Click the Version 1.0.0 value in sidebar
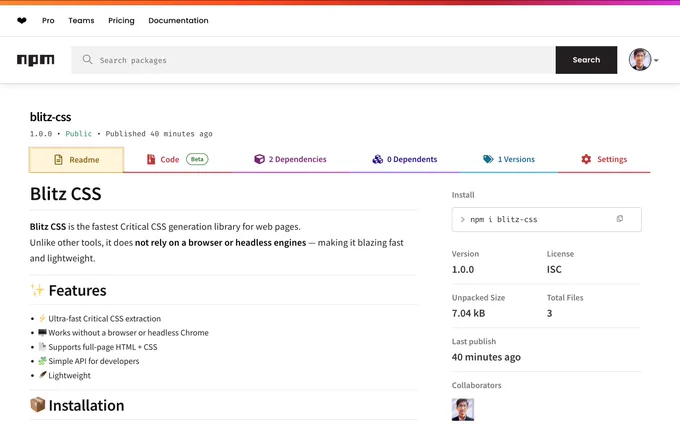 click(463, 269)
